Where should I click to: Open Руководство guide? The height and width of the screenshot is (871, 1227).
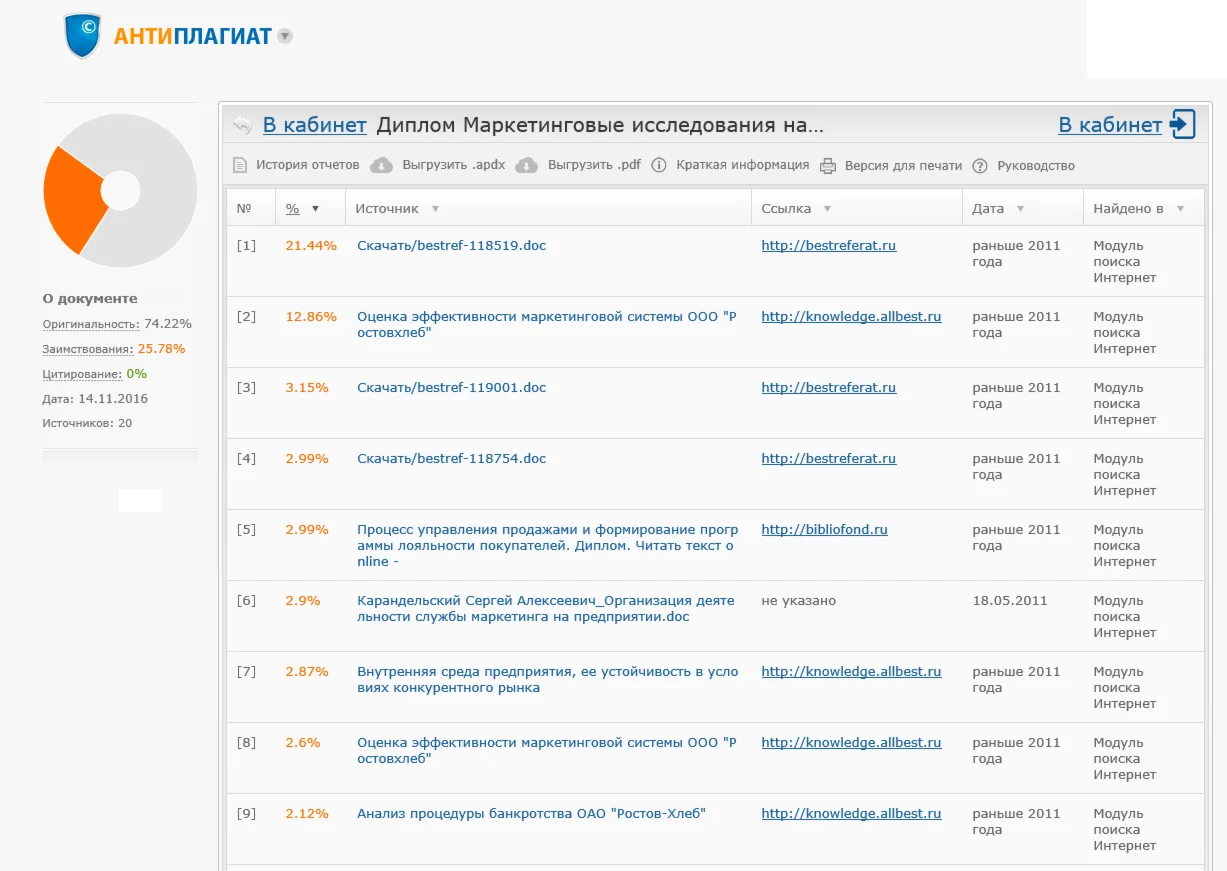point(1036,165)
